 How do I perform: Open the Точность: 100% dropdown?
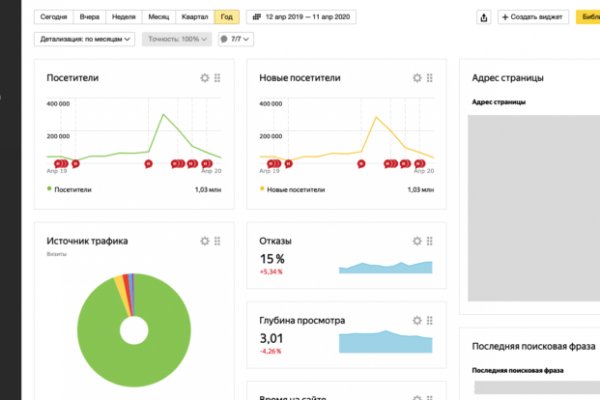pyautogui.click(x=177, y=39)
